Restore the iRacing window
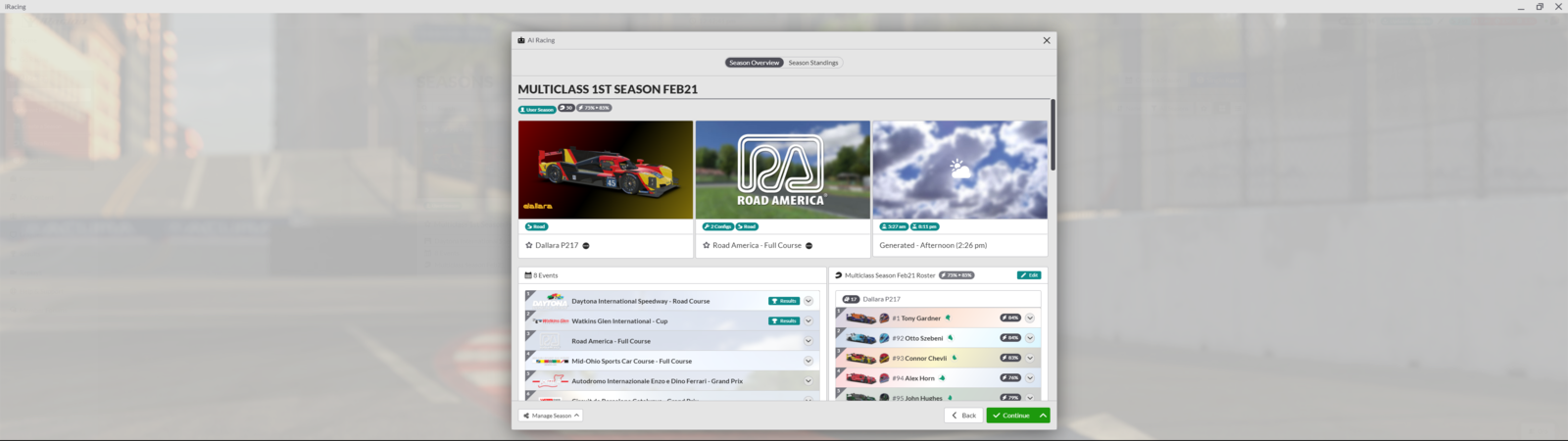Screen dimensions: 1568x441 (x=1540, y=7)
